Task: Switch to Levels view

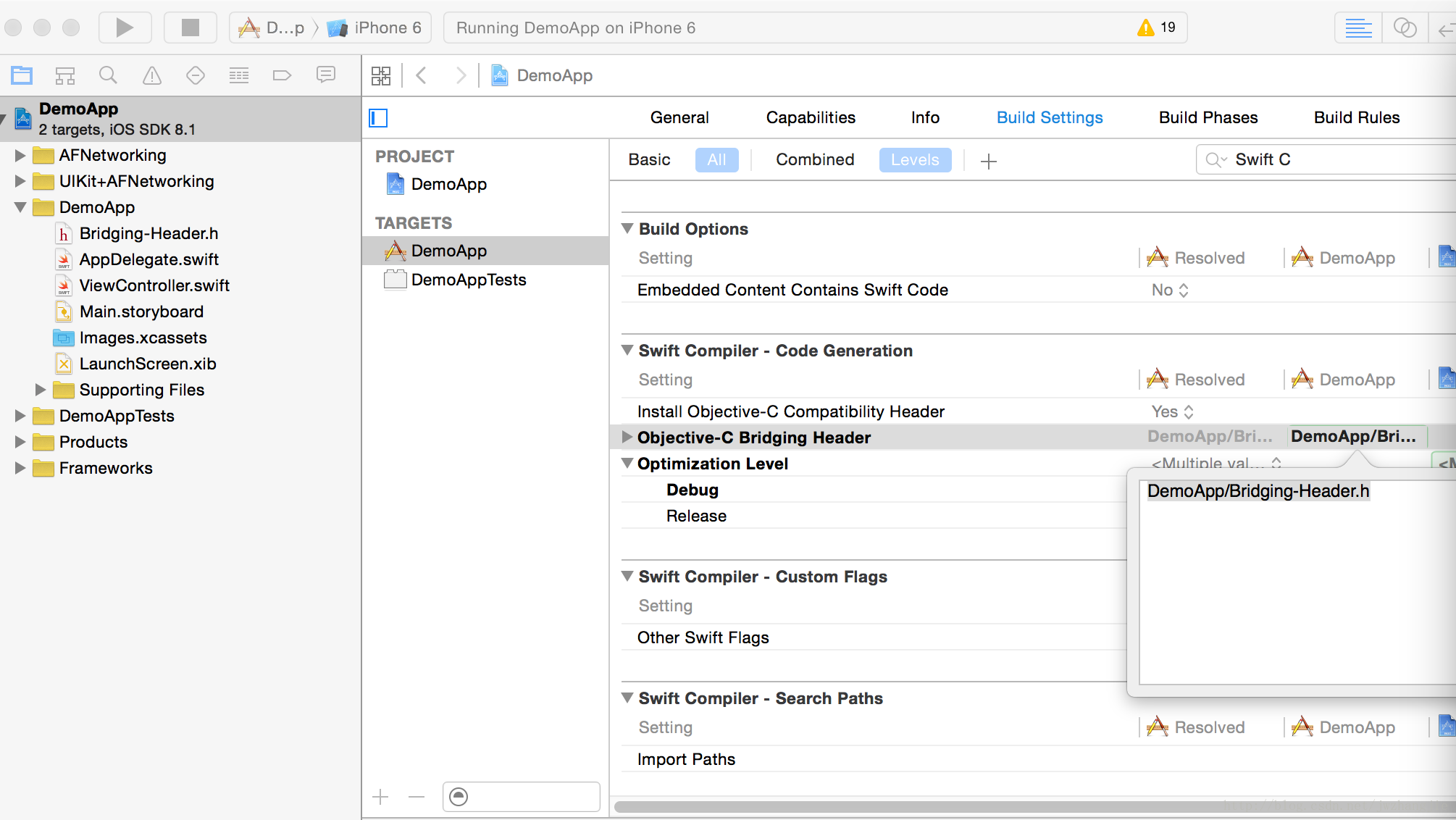Action: (915, 159)
